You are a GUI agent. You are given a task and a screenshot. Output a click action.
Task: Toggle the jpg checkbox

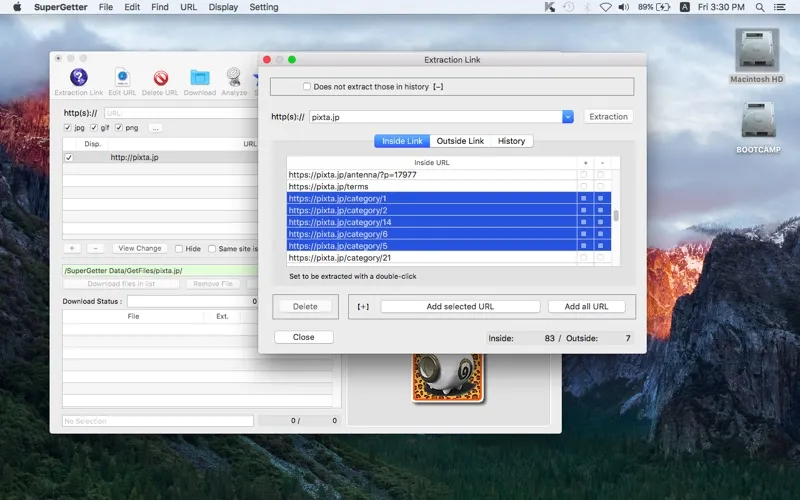67,128
